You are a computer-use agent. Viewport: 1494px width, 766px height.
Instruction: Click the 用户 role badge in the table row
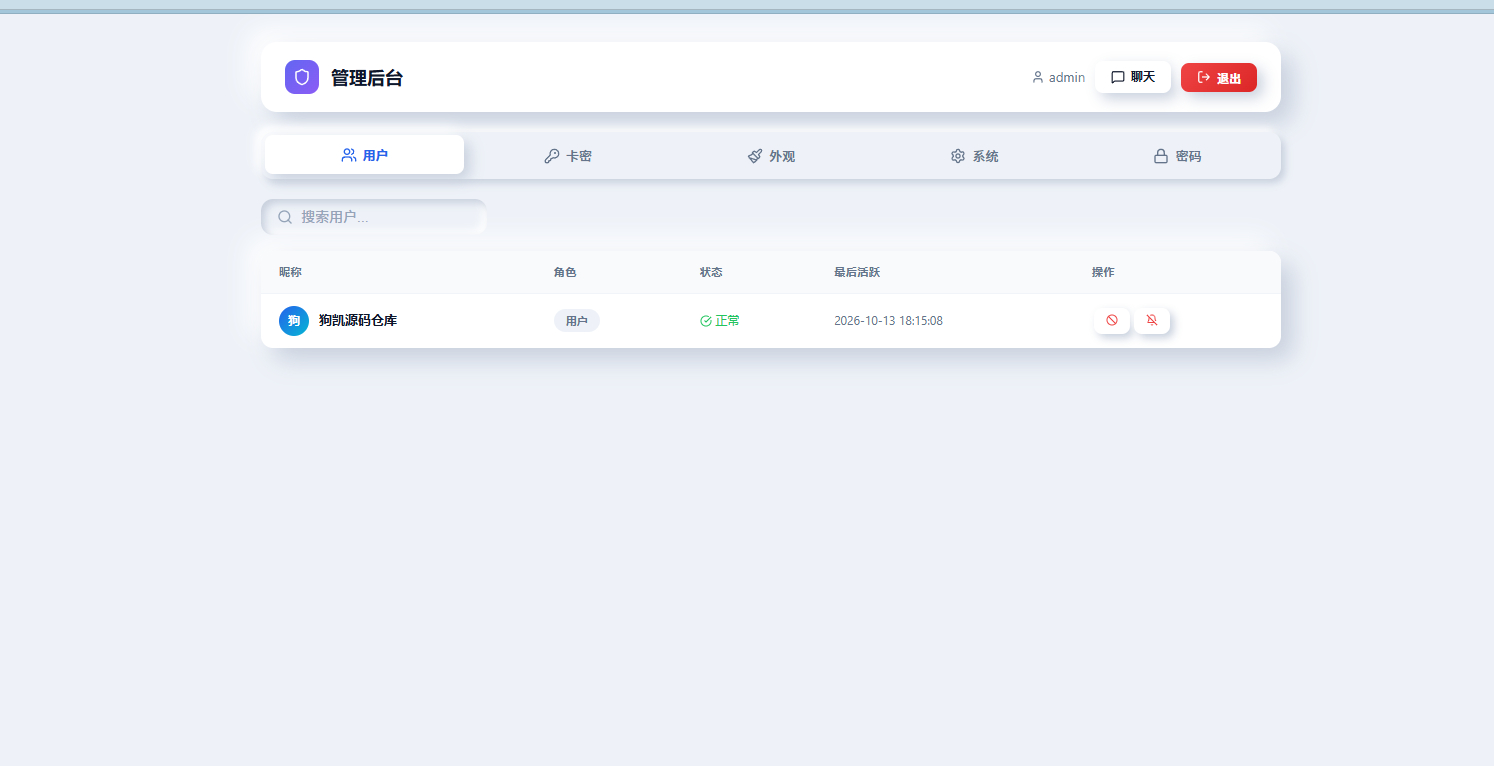(x=577, y=321)
